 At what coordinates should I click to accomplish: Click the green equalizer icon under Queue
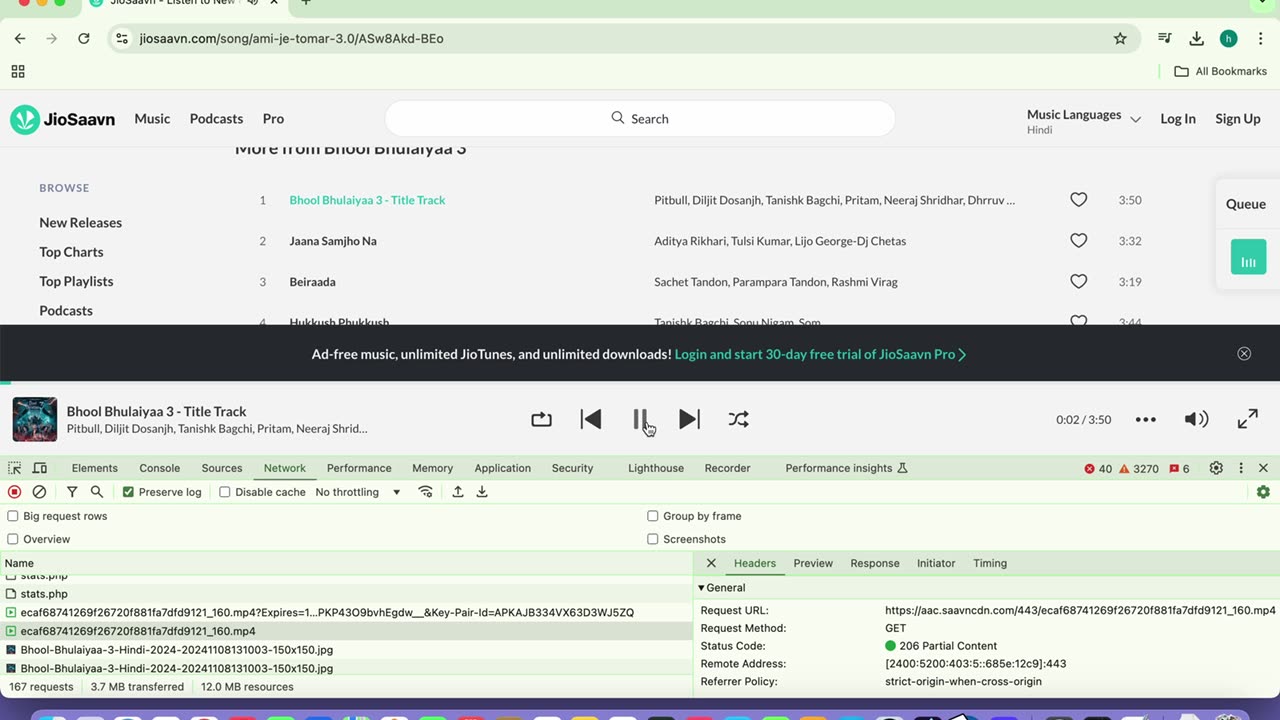click(x=1248, y=257)
